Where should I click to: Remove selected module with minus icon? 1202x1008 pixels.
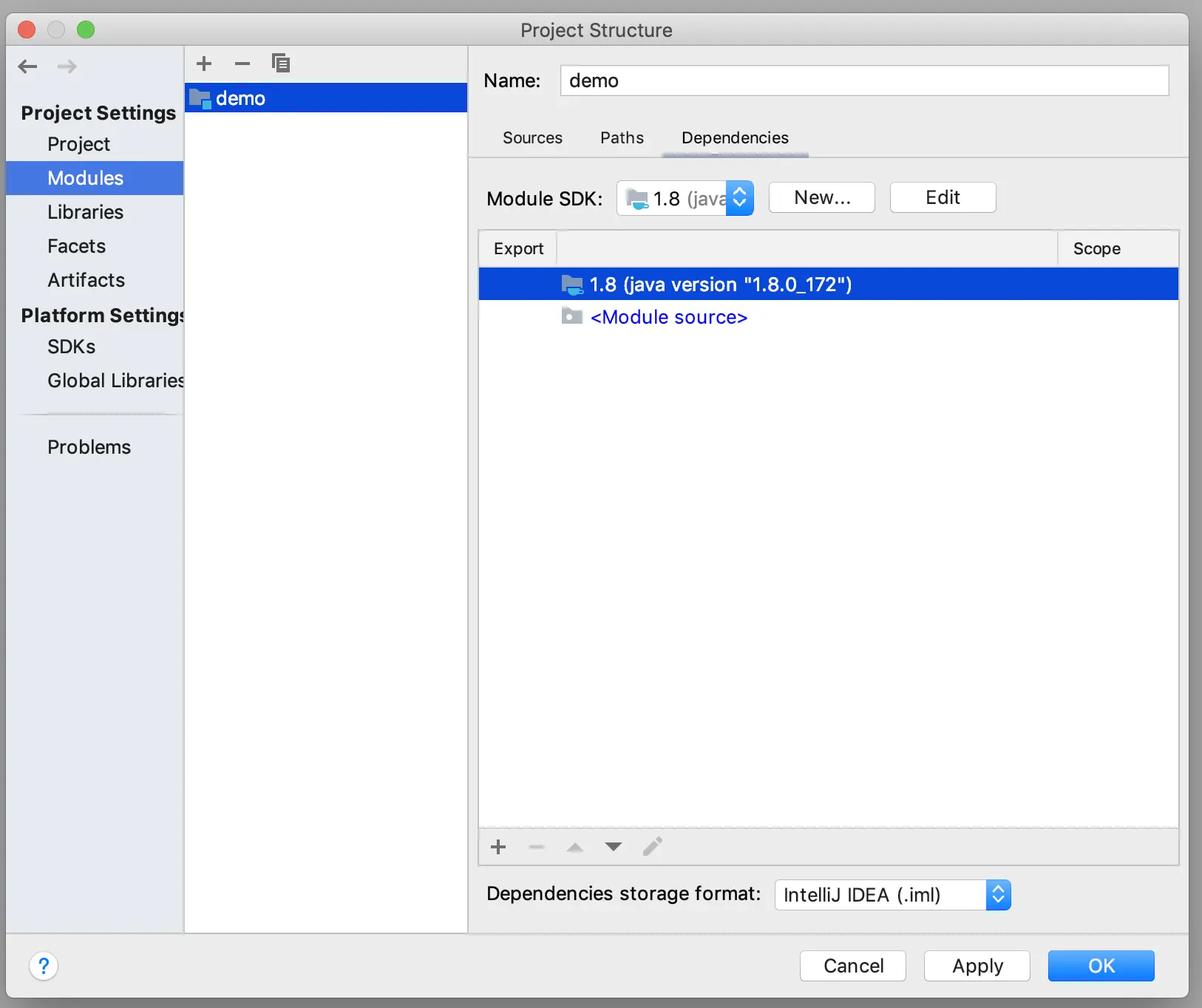[242, 64]
